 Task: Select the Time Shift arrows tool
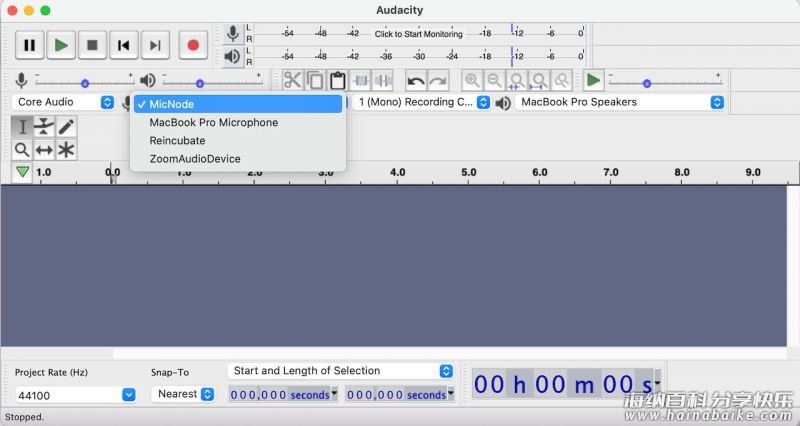[44, 150]
